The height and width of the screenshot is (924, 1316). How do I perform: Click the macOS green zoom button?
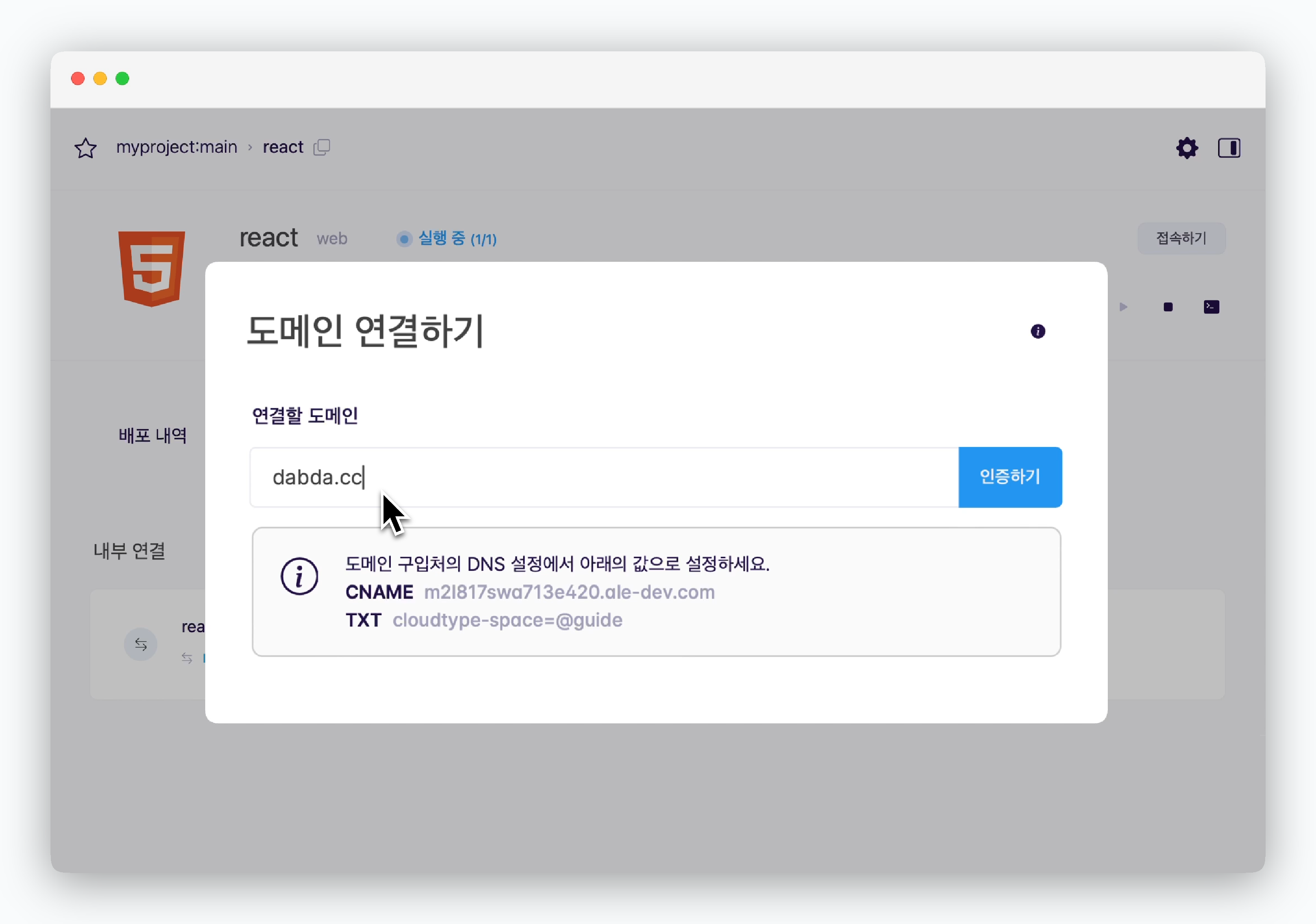pyautogui.click(x=123, y=79)
